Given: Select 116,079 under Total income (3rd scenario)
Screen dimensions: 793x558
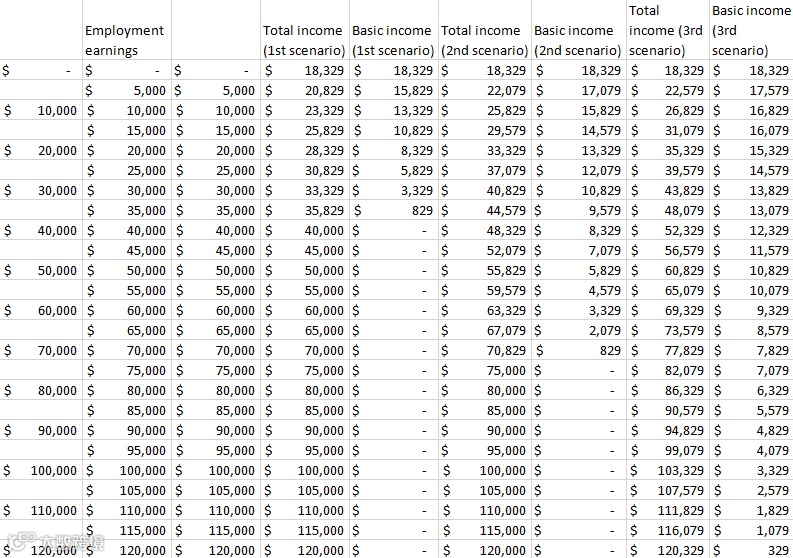Looking at the screenshot, I should click(x=681, y=530).
